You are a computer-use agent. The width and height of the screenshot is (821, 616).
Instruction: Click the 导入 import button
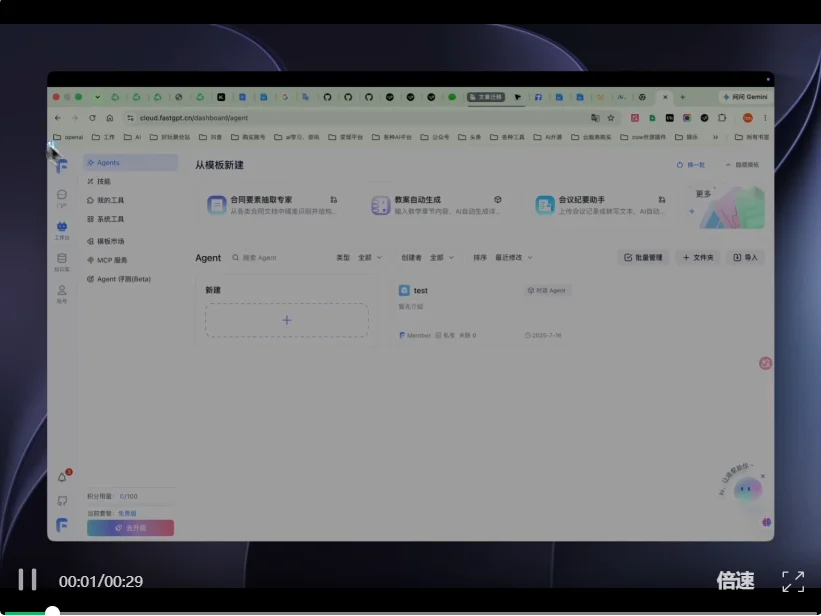coord(746,257)
